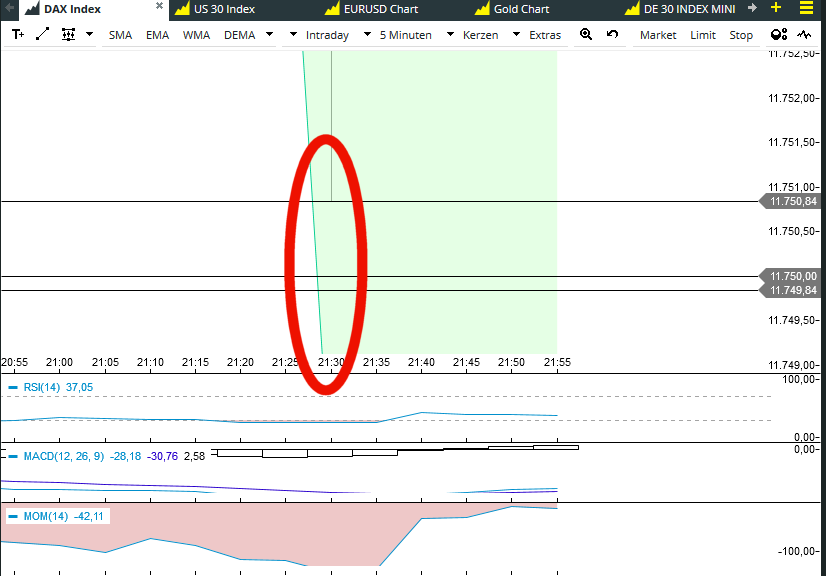Collapse the MACD(12, 26, 9) indicator

(x=13, y=456)
